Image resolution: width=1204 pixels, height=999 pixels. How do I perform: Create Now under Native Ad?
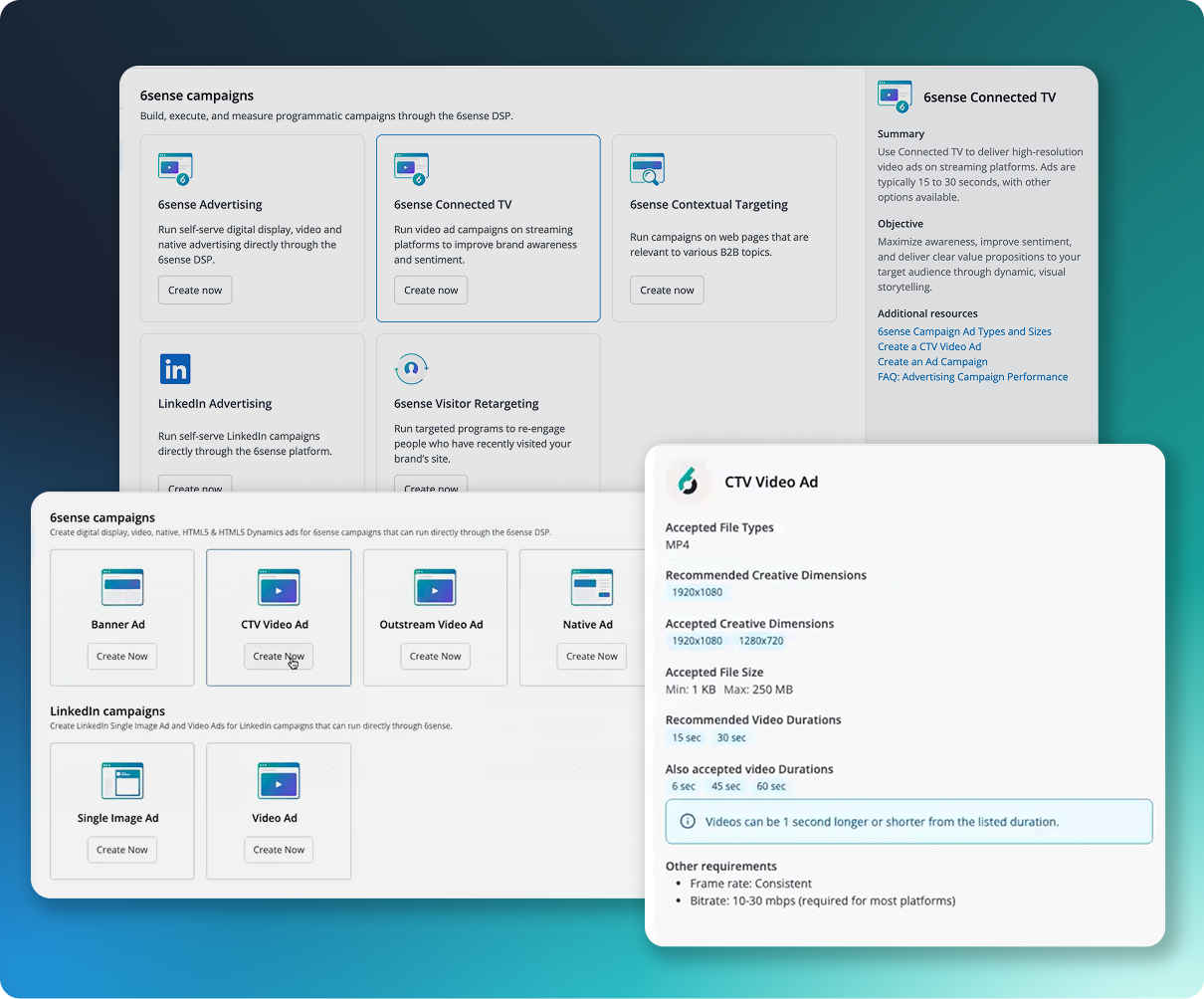[x=592, y=657]
